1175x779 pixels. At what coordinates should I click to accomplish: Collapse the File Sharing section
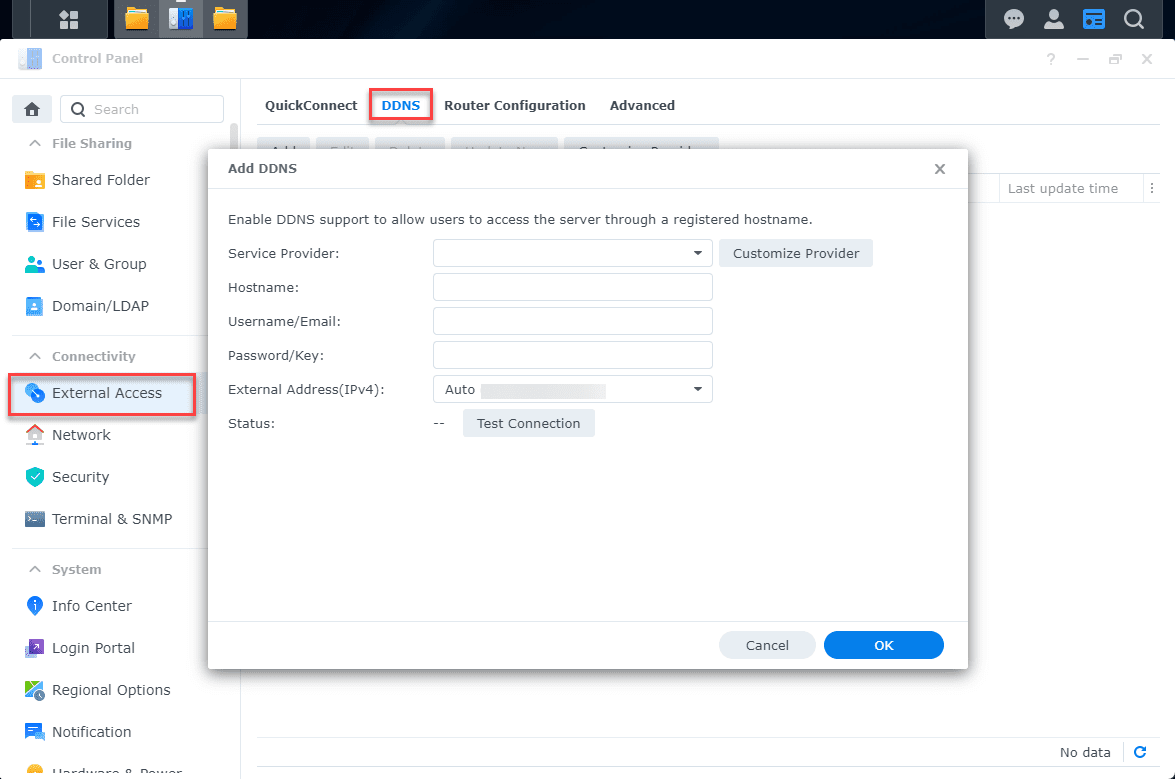pyautogui.click(x=35, y=143)
